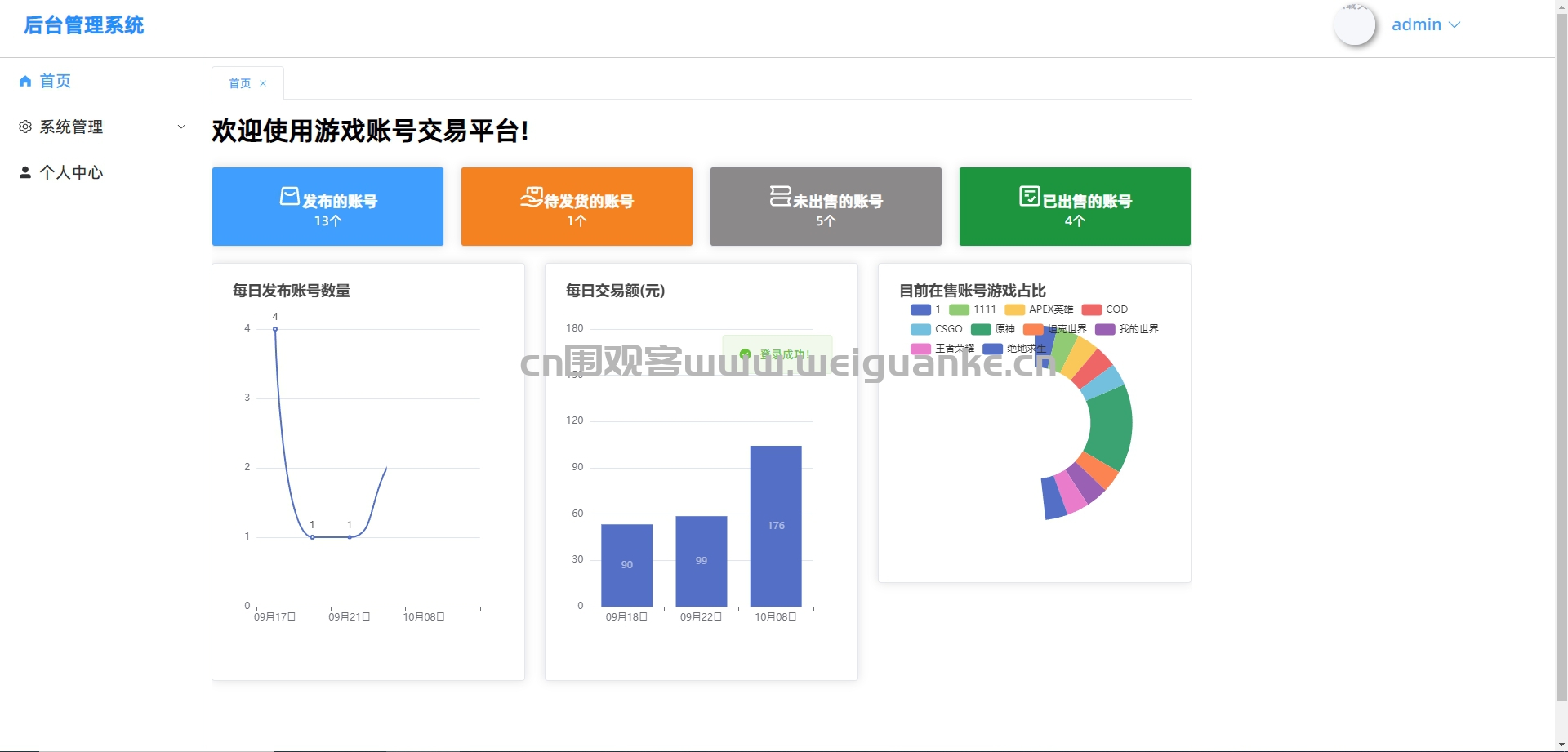Click the pink 王者荣耀 donut slice
The width and height of the screenshot is (1568, 752).
[x=1071, y=492]
